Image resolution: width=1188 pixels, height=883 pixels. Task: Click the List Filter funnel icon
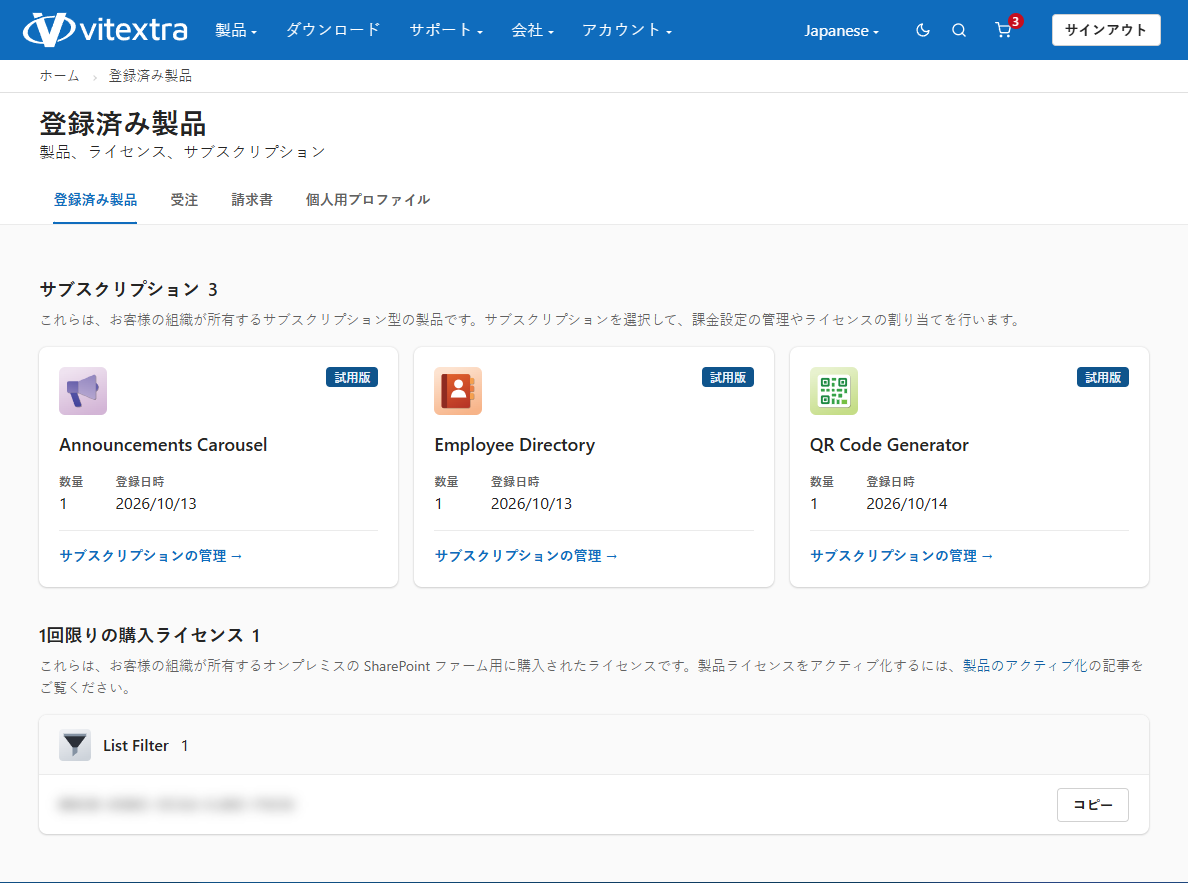coord(75,745)
